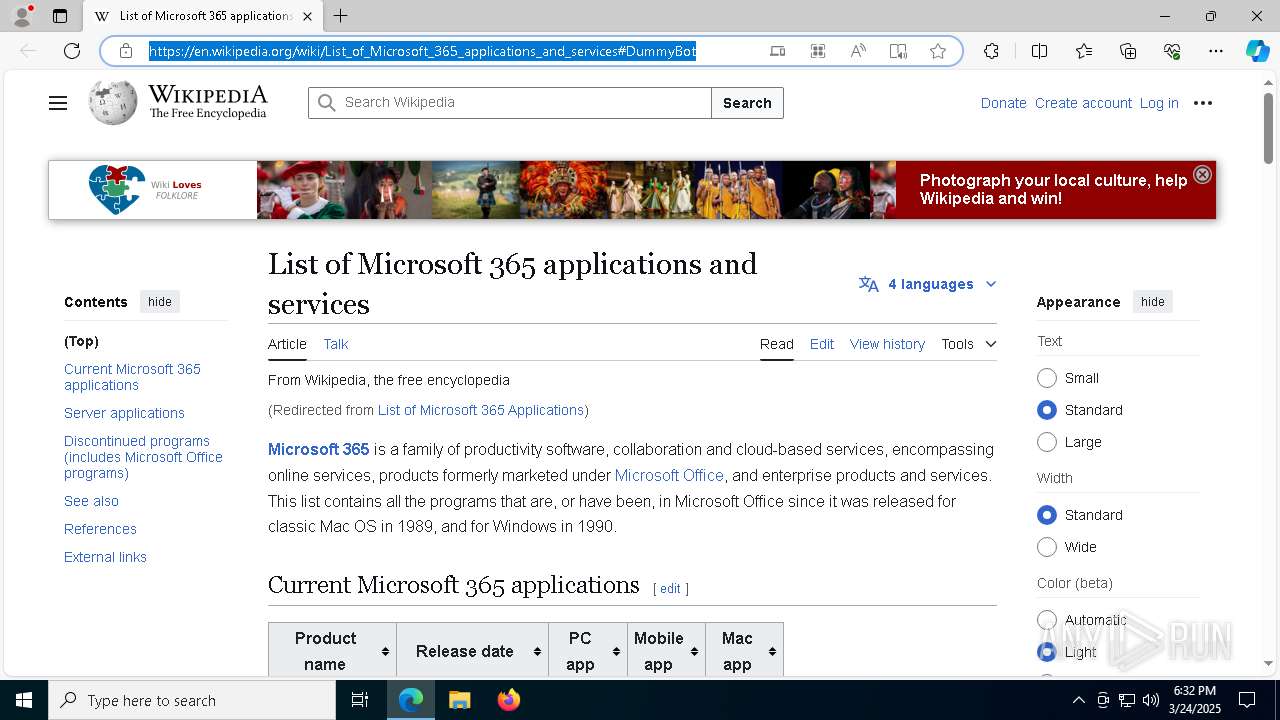Open the Tools dropdown menu
This screenshot has width=1280, height=720.
968,344
